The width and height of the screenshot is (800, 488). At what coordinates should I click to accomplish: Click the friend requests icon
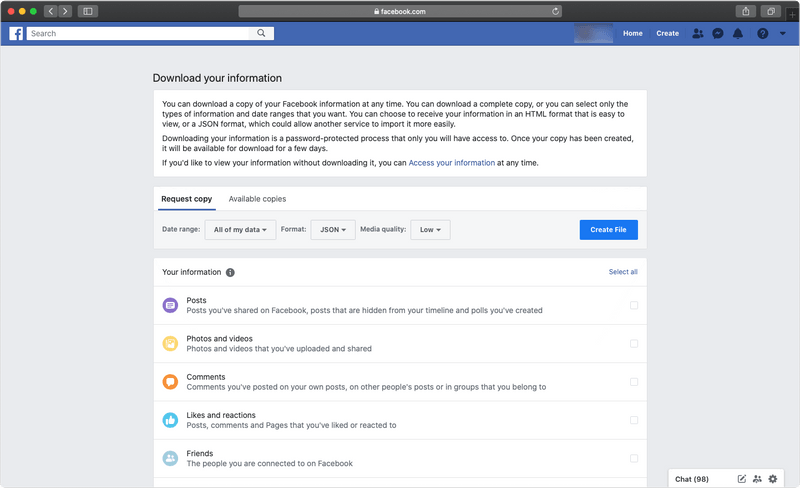(x=697, y=34)
